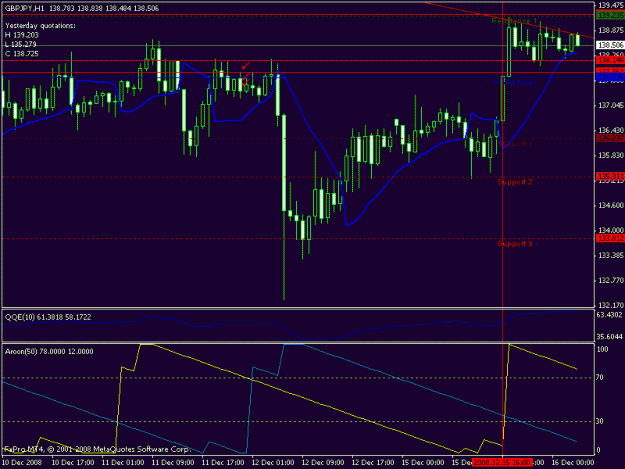The height and width of the screenshot is (469, 625).
Task: Click the red price tag 138.148
Action: coord(610,60)
